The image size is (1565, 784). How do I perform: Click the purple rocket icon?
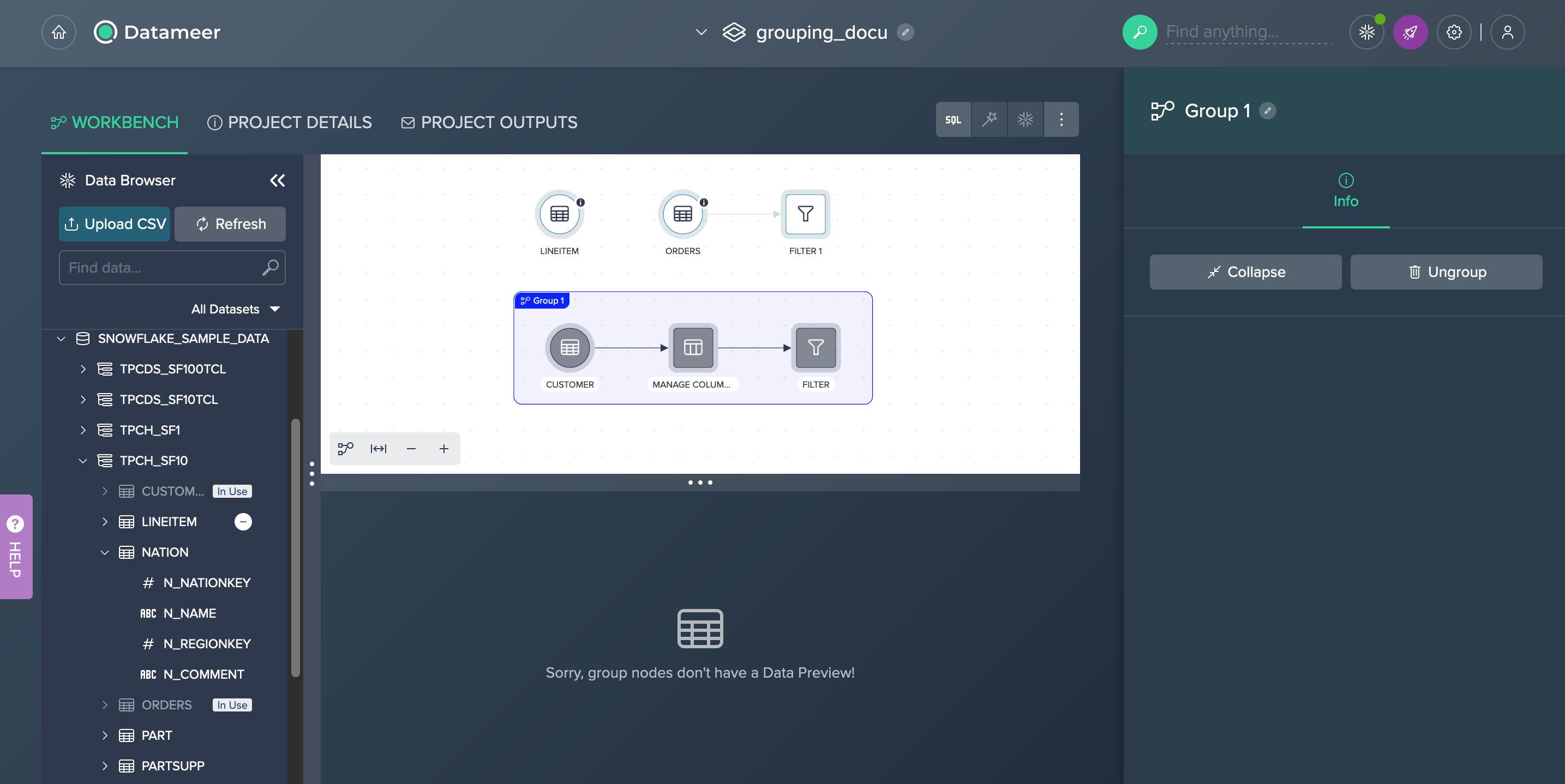point(1410,32)
